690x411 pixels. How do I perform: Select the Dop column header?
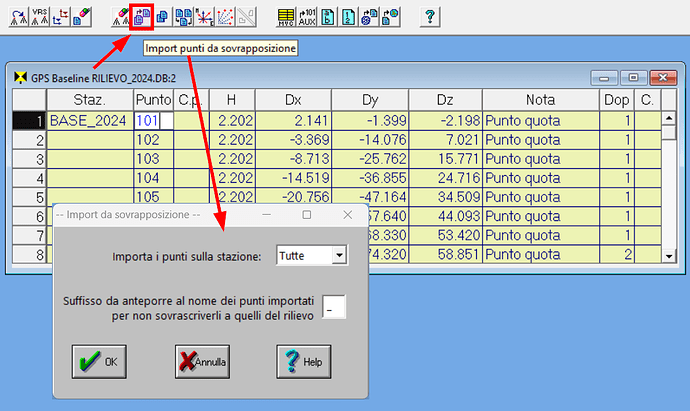coord(617,100)
